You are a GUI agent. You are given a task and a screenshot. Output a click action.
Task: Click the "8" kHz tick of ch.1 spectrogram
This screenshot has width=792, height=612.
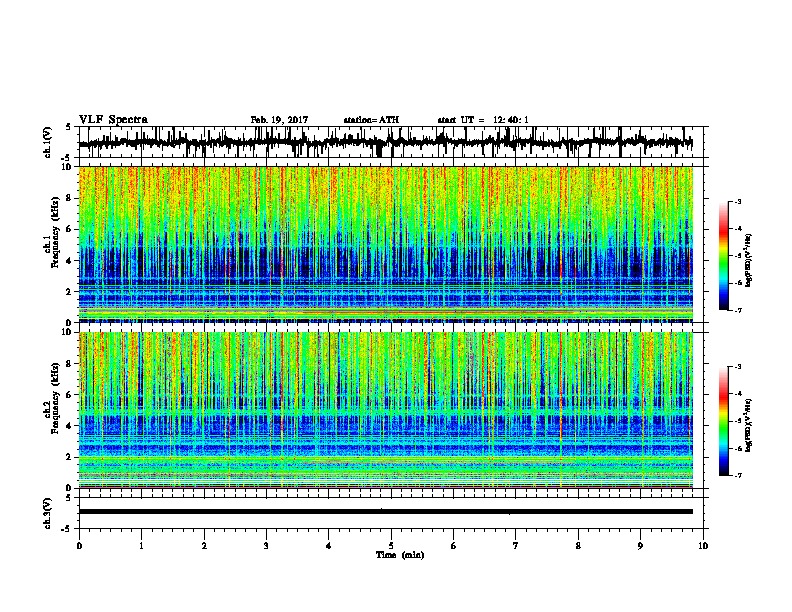(71, 198)
